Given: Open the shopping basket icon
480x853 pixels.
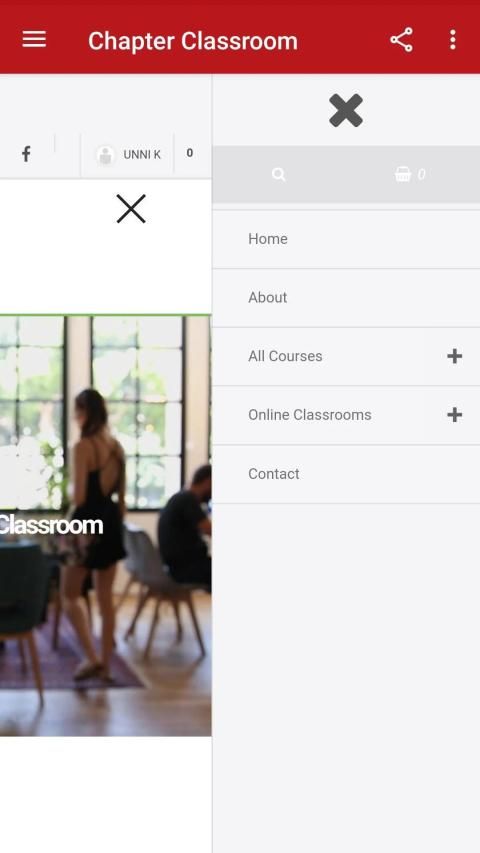Looking at the screenshot, I should 403,174.
